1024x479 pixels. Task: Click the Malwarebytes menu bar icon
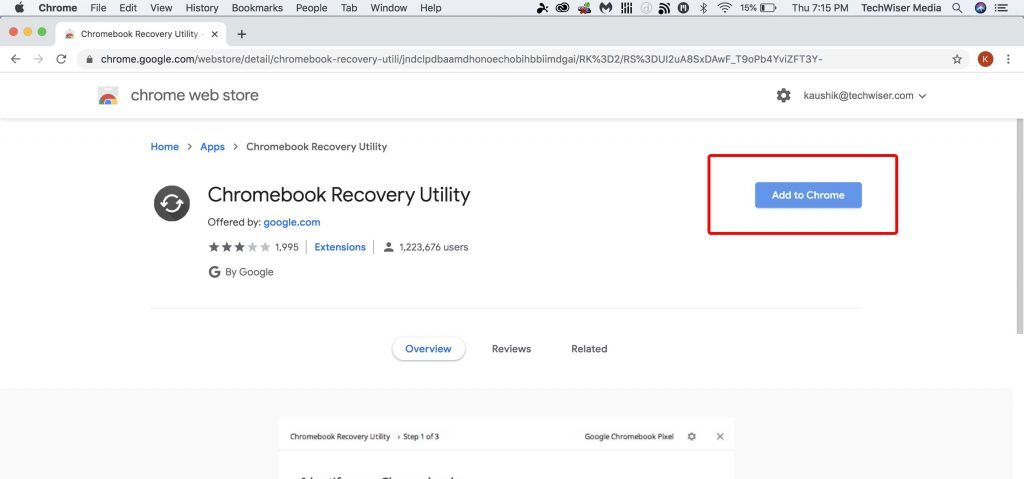605,8
